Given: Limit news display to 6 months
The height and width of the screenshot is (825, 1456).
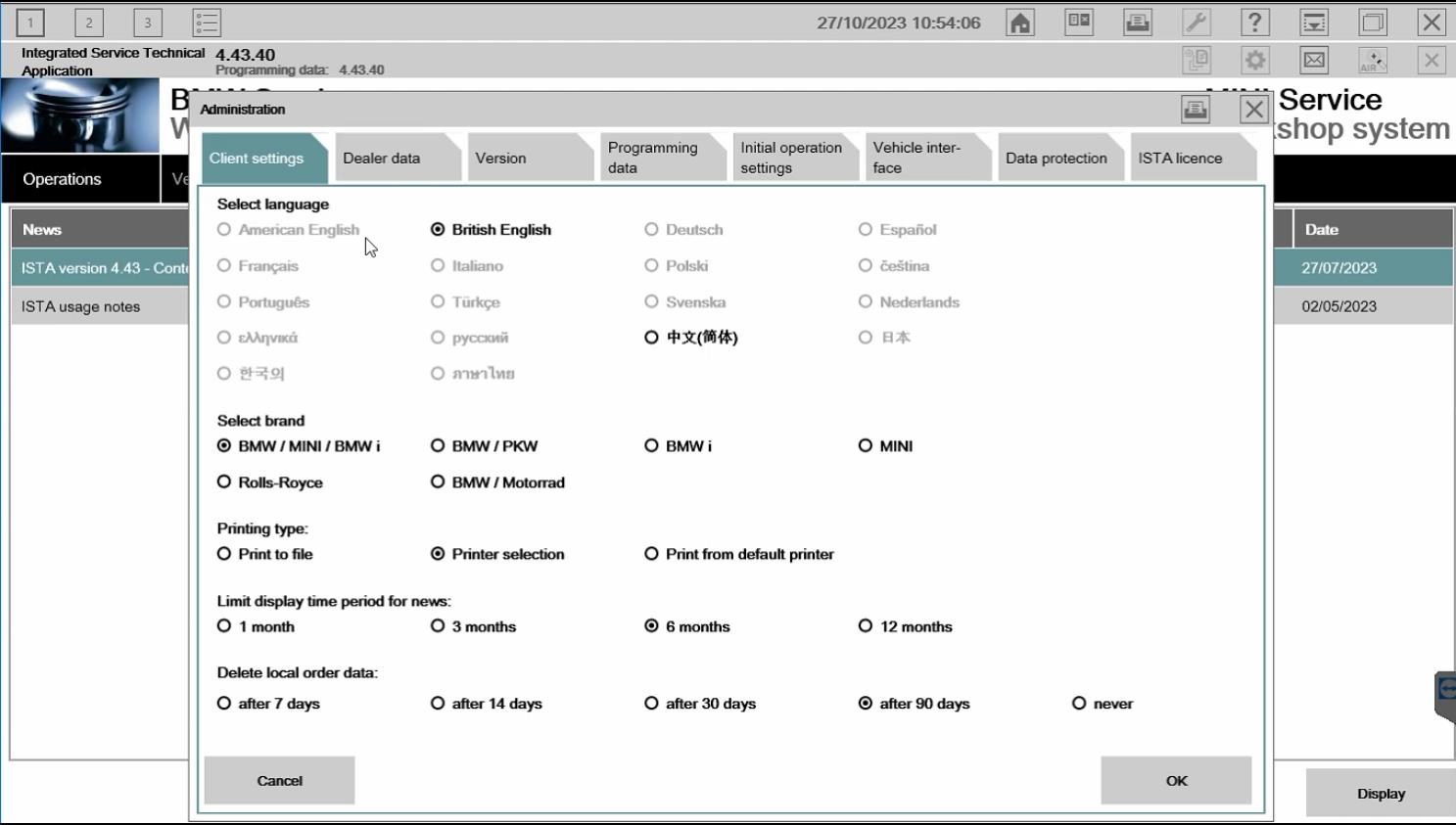Looking at the screenshot, I should (686, 626).
